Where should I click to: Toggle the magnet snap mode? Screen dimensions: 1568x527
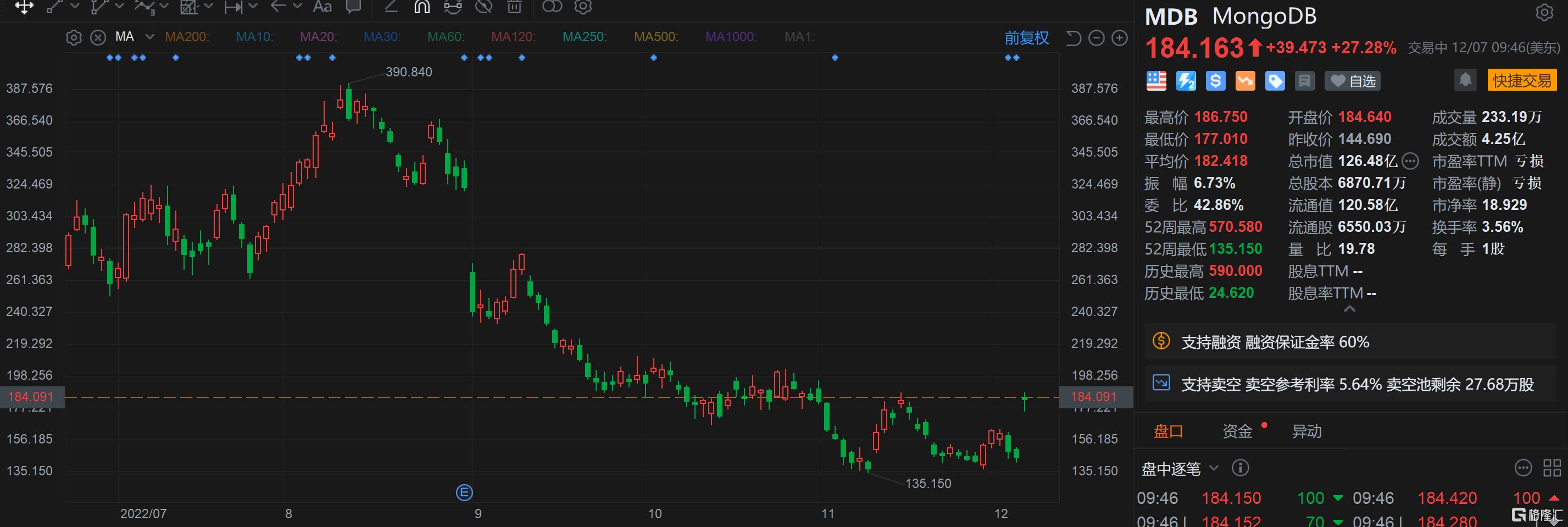tap(422, 7)
